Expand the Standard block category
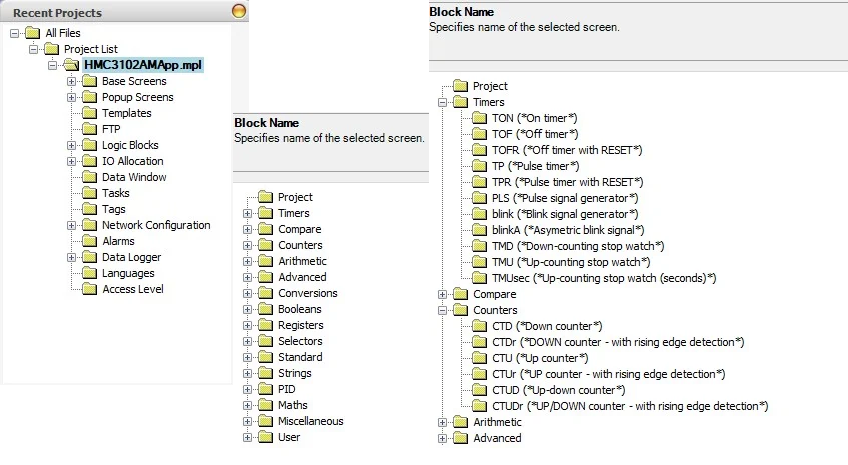The image size is (848, 465). 247,357
